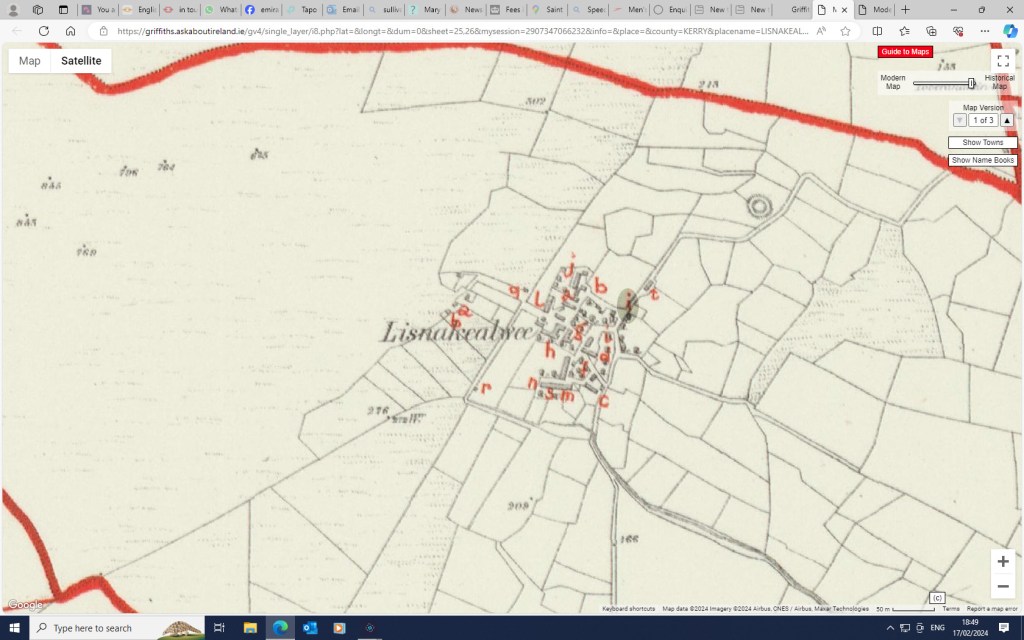The image size is (1024, 640).
Task: Click the Show Name Books button
Action: [x=982, y=160]
